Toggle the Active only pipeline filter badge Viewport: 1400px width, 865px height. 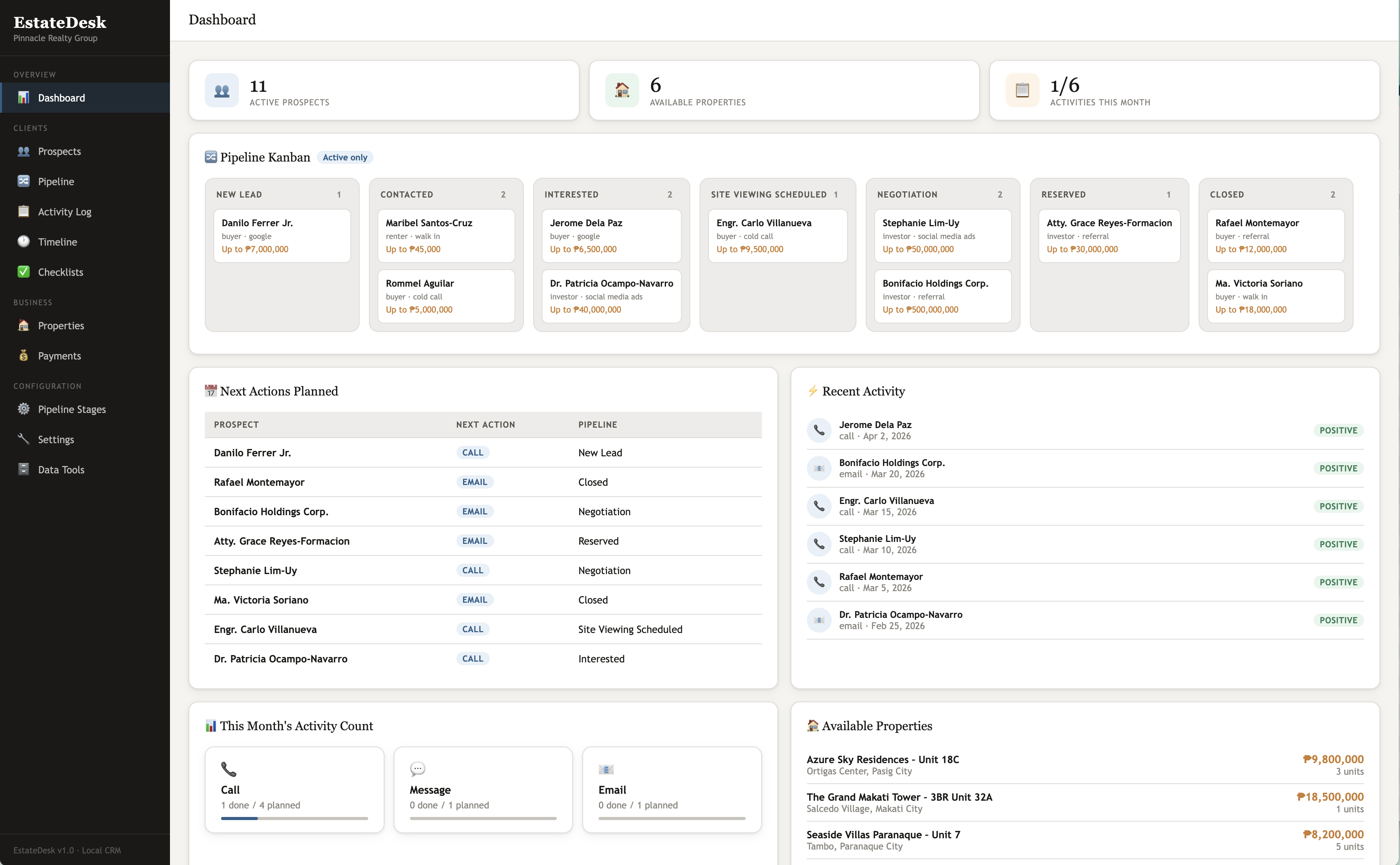(345, 157)
